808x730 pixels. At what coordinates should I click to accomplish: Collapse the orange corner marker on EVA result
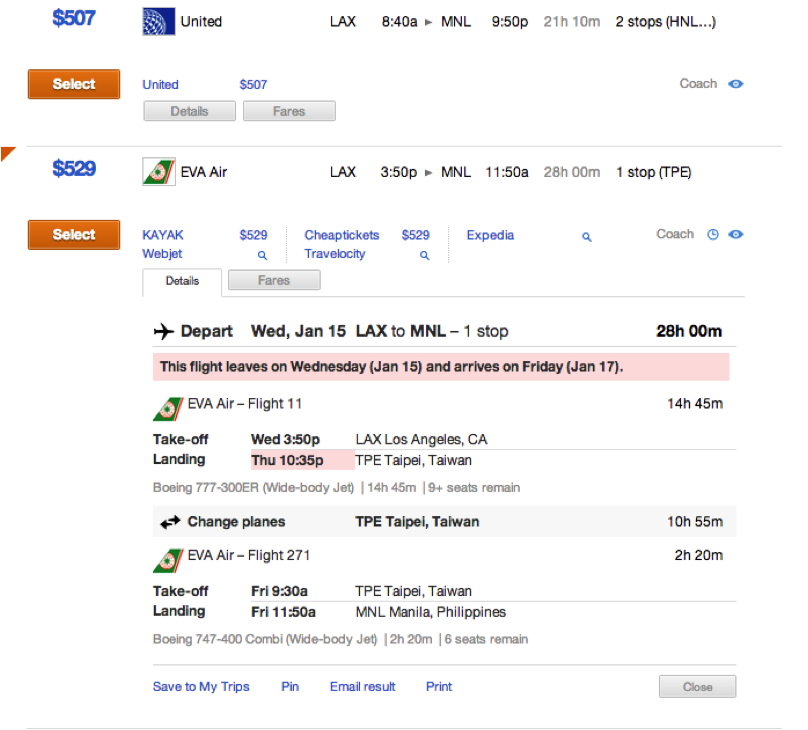pos(7,153)
